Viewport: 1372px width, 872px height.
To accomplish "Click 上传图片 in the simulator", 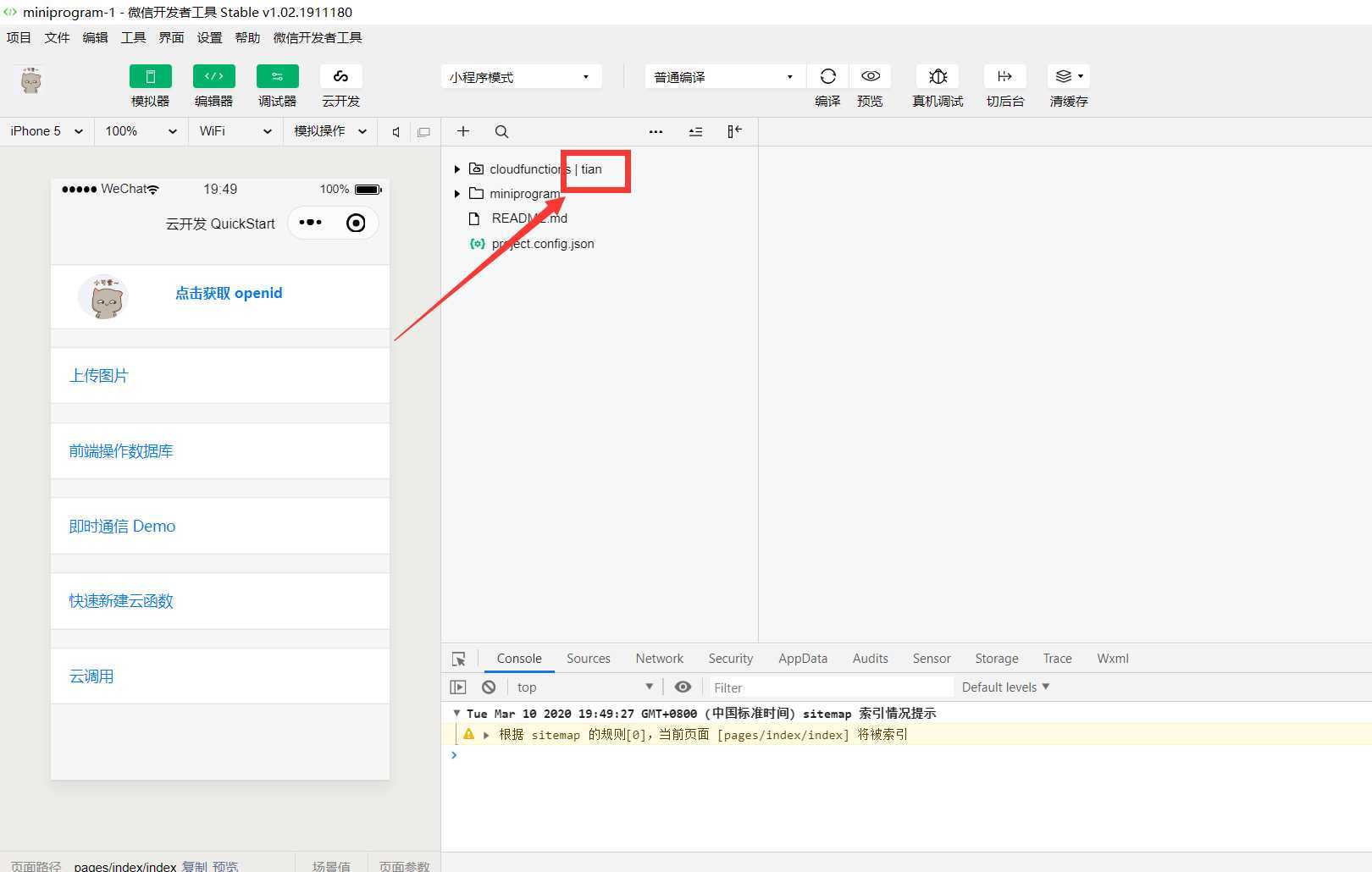I will (x=98, y=375).
